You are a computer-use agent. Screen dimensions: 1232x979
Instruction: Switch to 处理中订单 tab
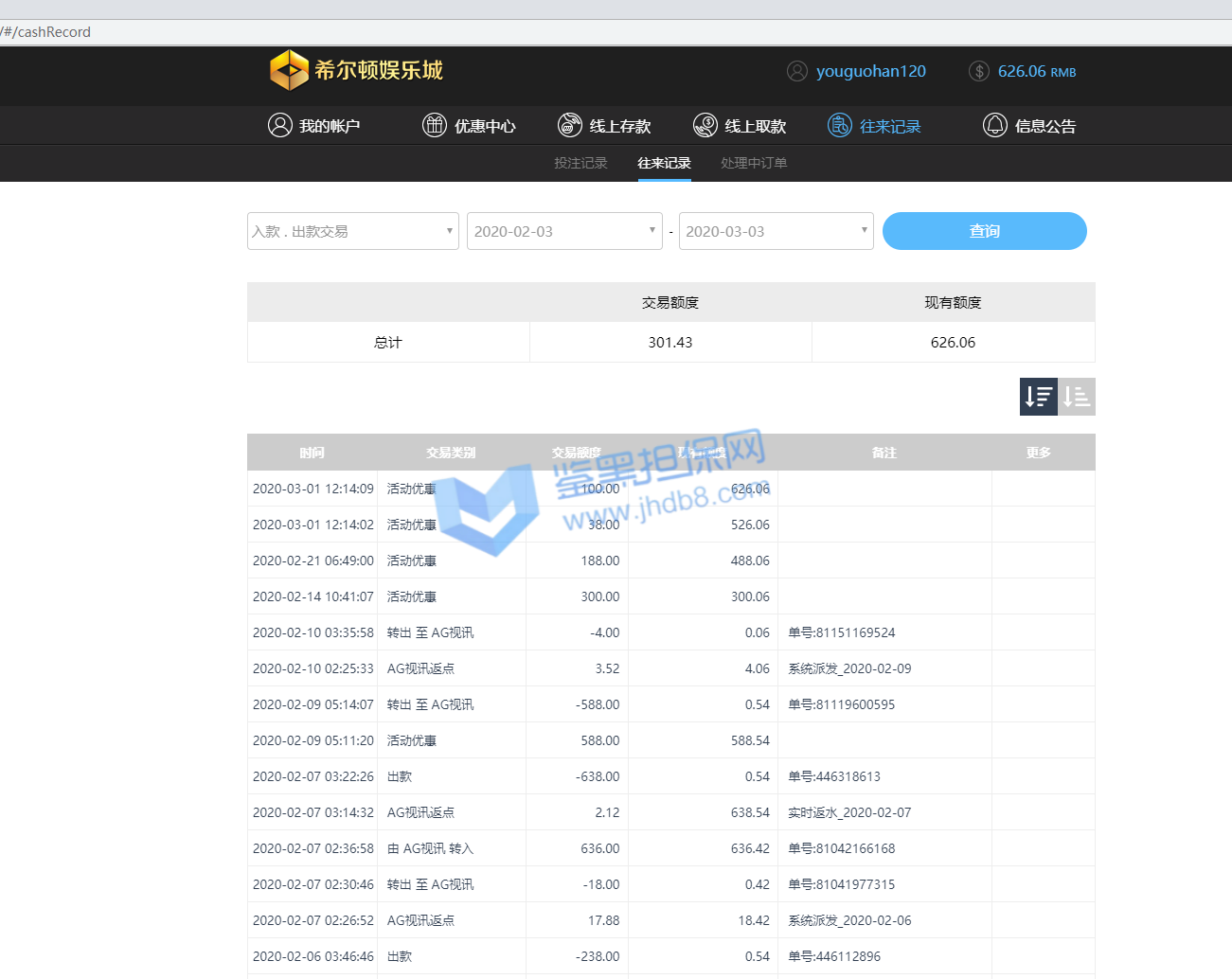point(754,163)
